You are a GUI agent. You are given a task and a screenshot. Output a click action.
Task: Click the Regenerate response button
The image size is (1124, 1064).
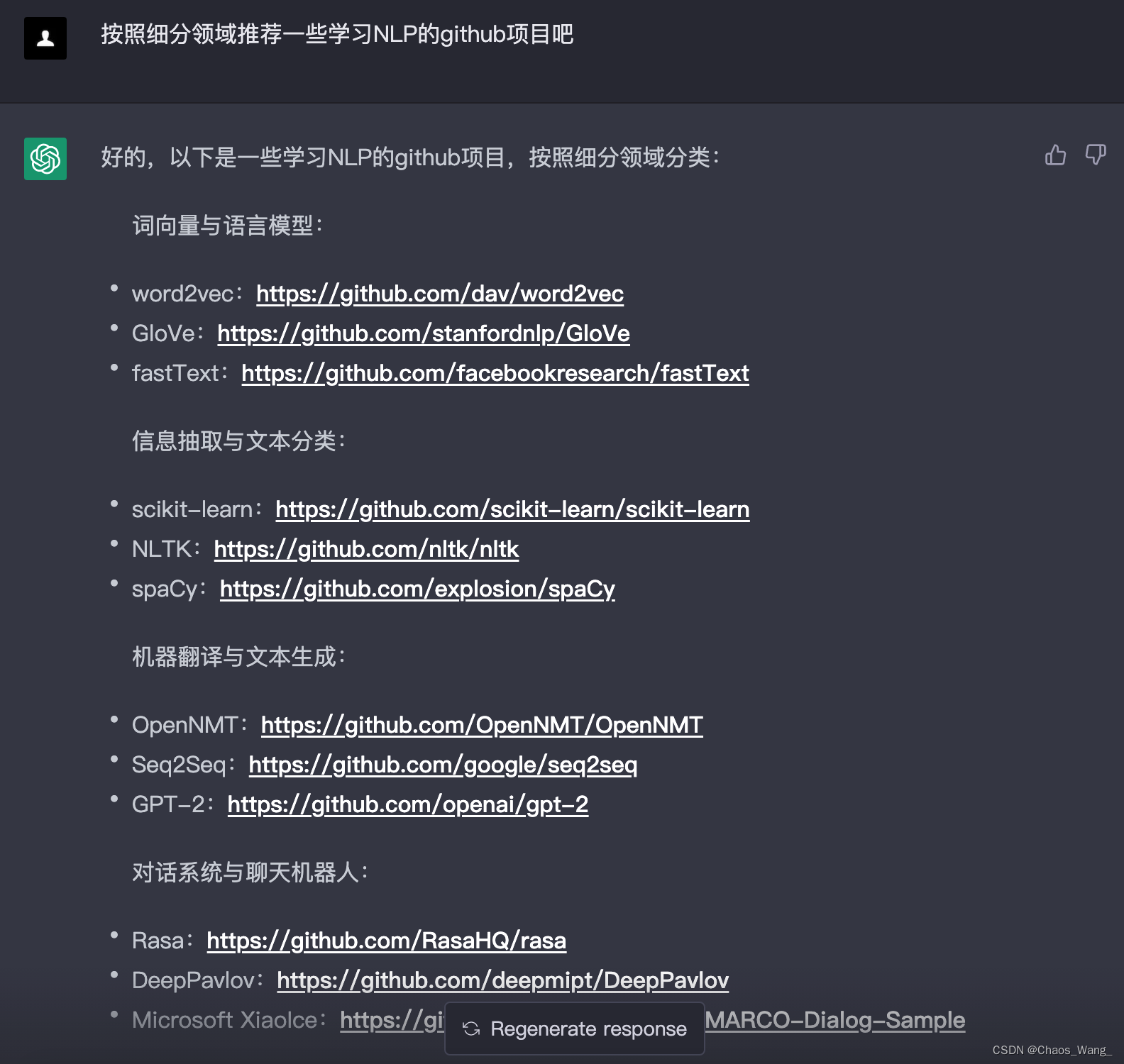[575, 1029]
